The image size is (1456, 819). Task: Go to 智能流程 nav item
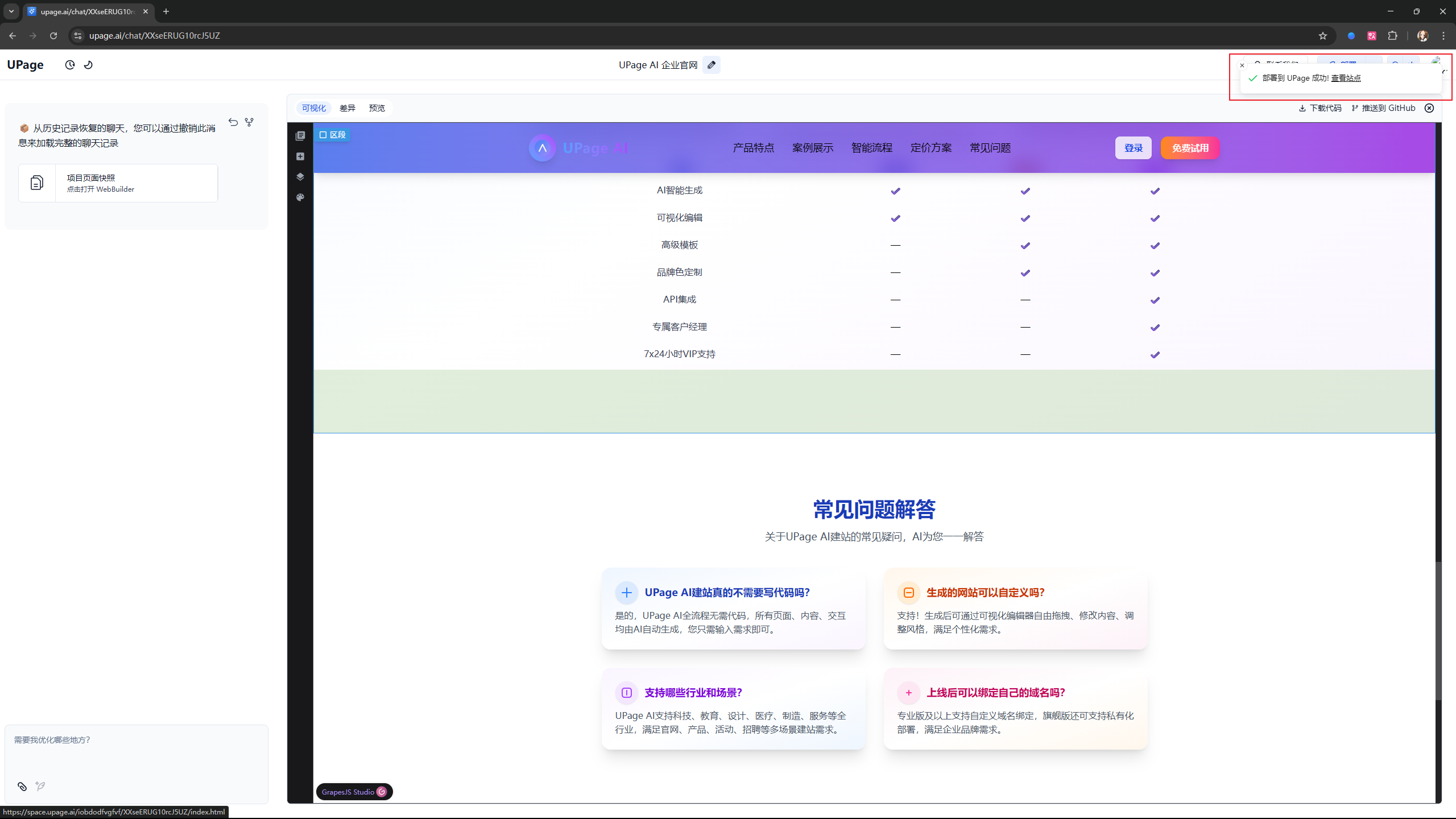872,148
